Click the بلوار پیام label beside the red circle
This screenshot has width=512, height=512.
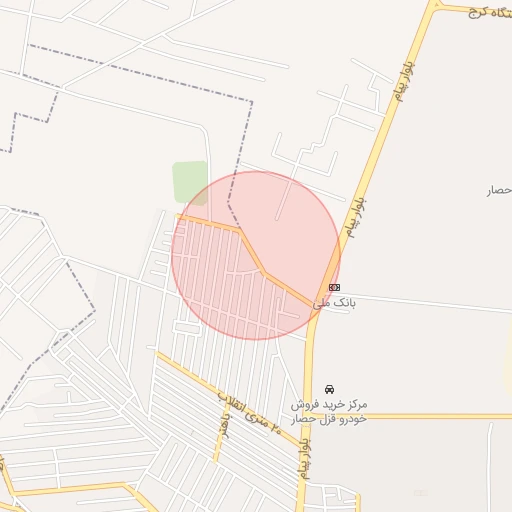click(x=356, y=219)
